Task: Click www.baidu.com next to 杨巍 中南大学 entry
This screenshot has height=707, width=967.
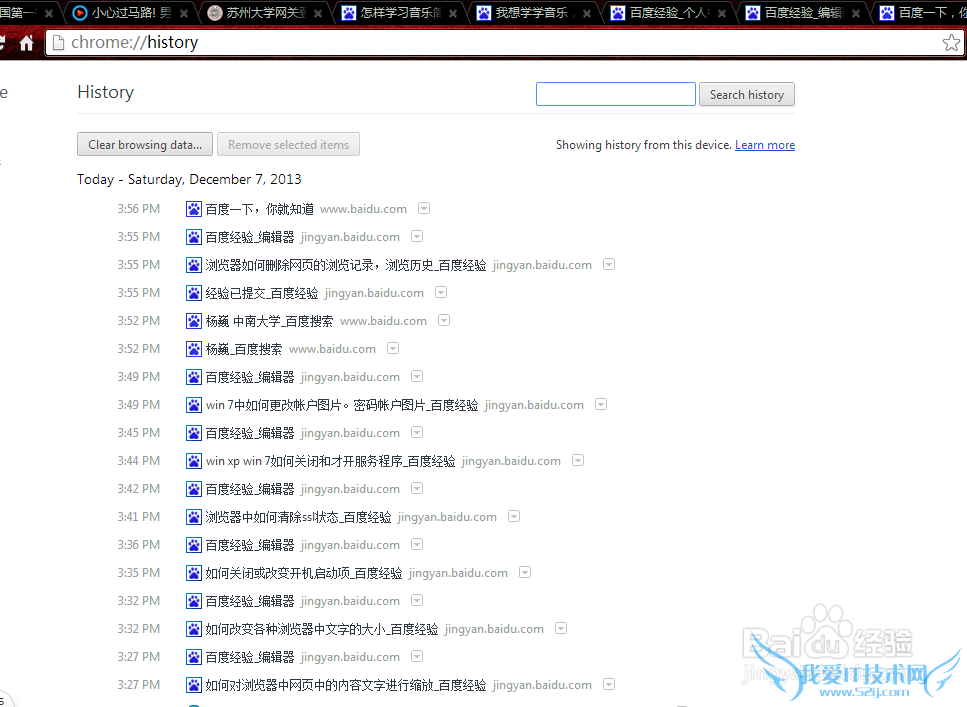Action: click(x=384, y=321)
